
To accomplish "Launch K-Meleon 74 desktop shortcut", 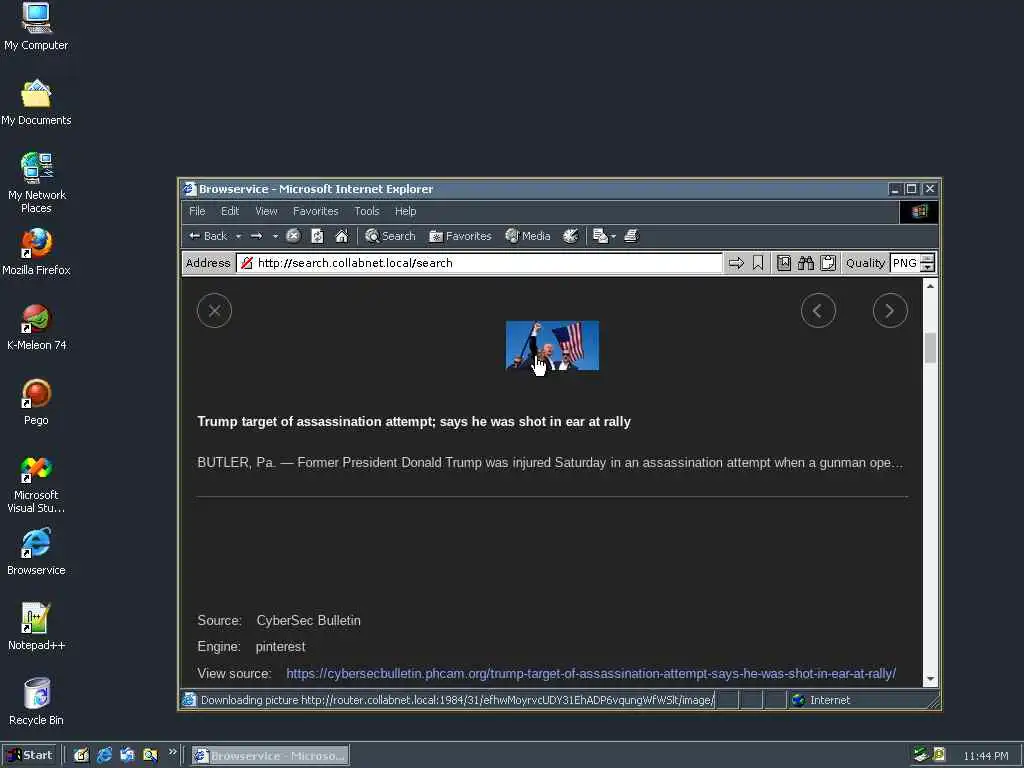I will click(x=36, y=327).
